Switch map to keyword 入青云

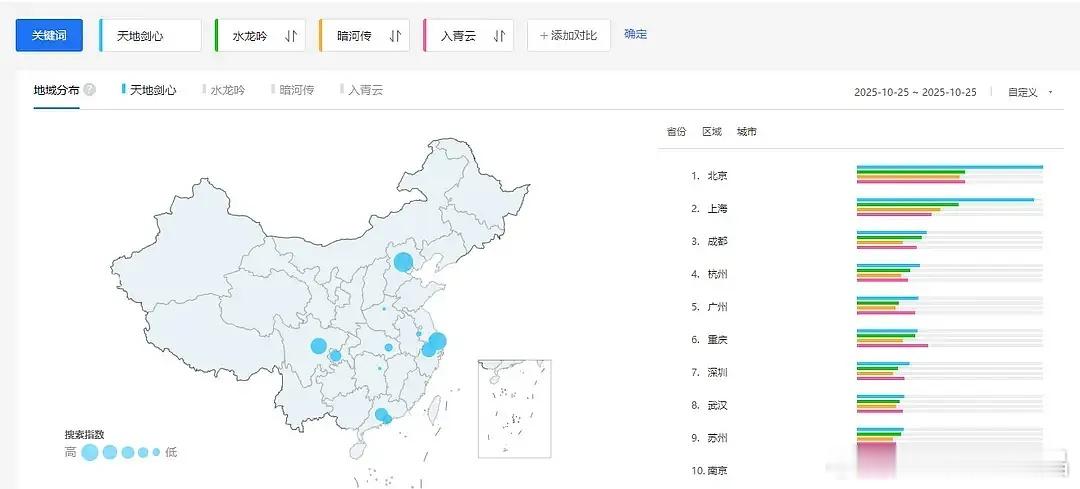362,90
